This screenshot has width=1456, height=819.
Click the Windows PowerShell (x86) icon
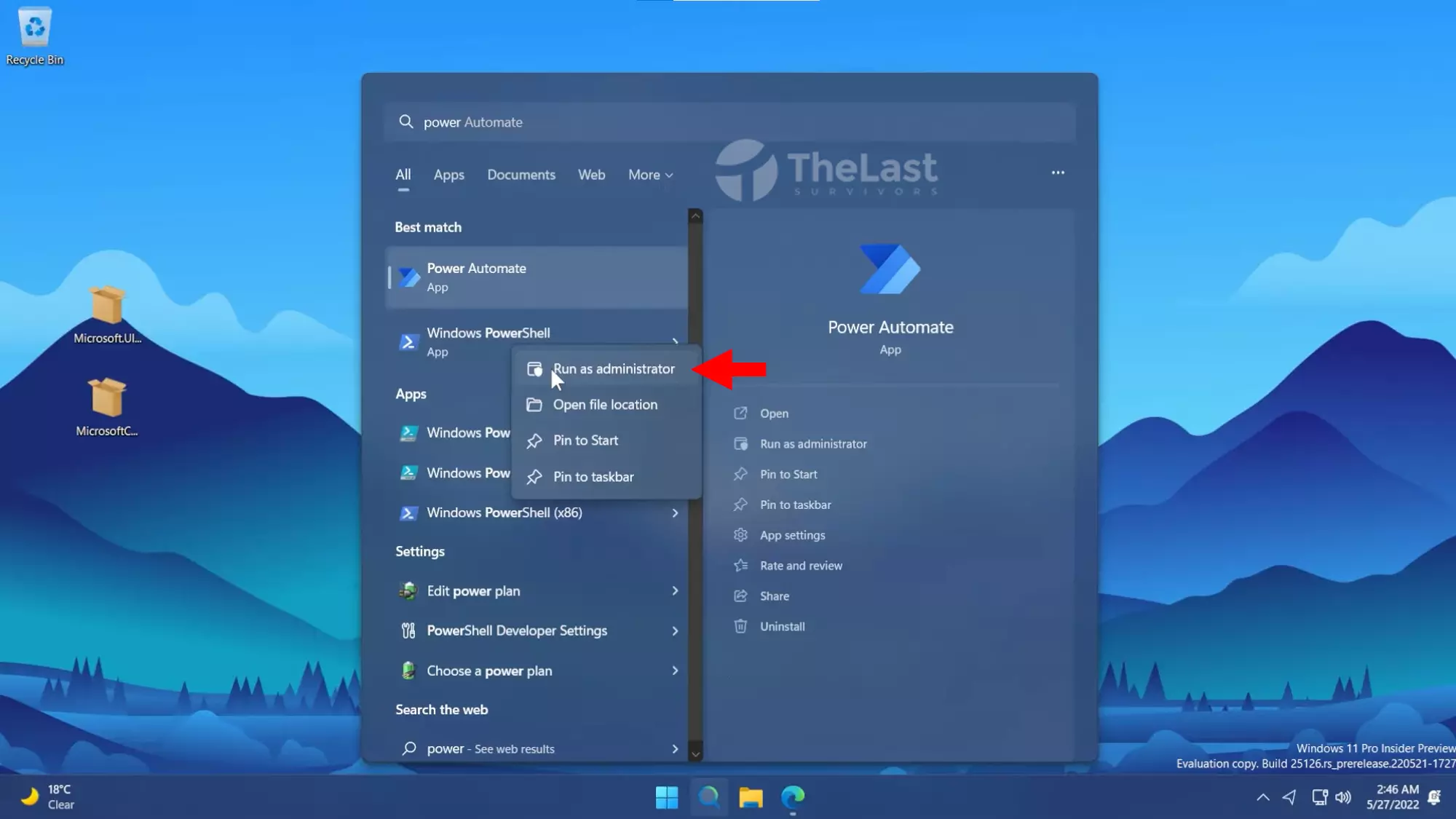pyautogui.click(x=408, y=513)
